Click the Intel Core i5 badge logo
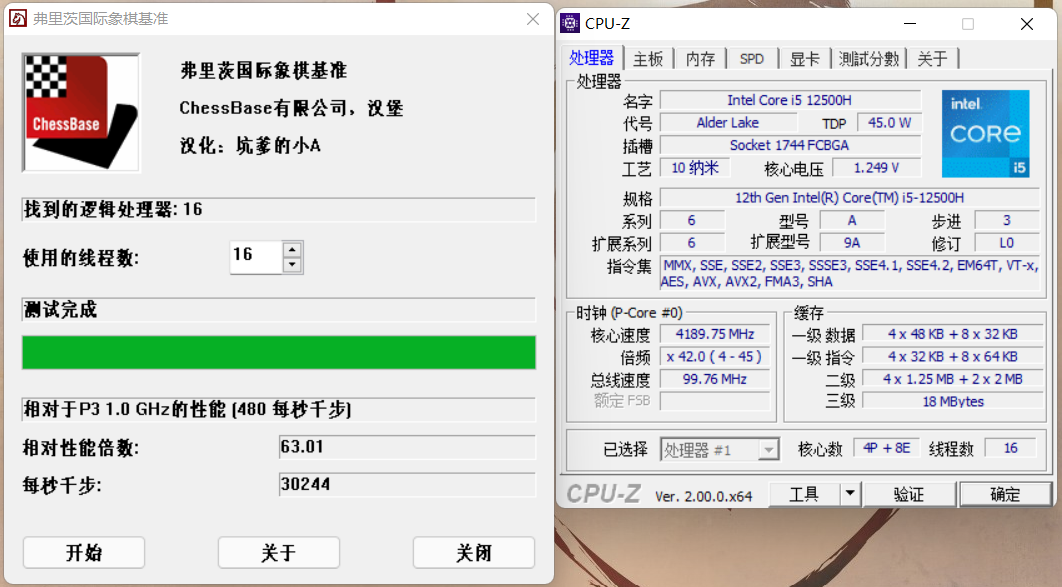1062x587 pixels. point(985,134)
